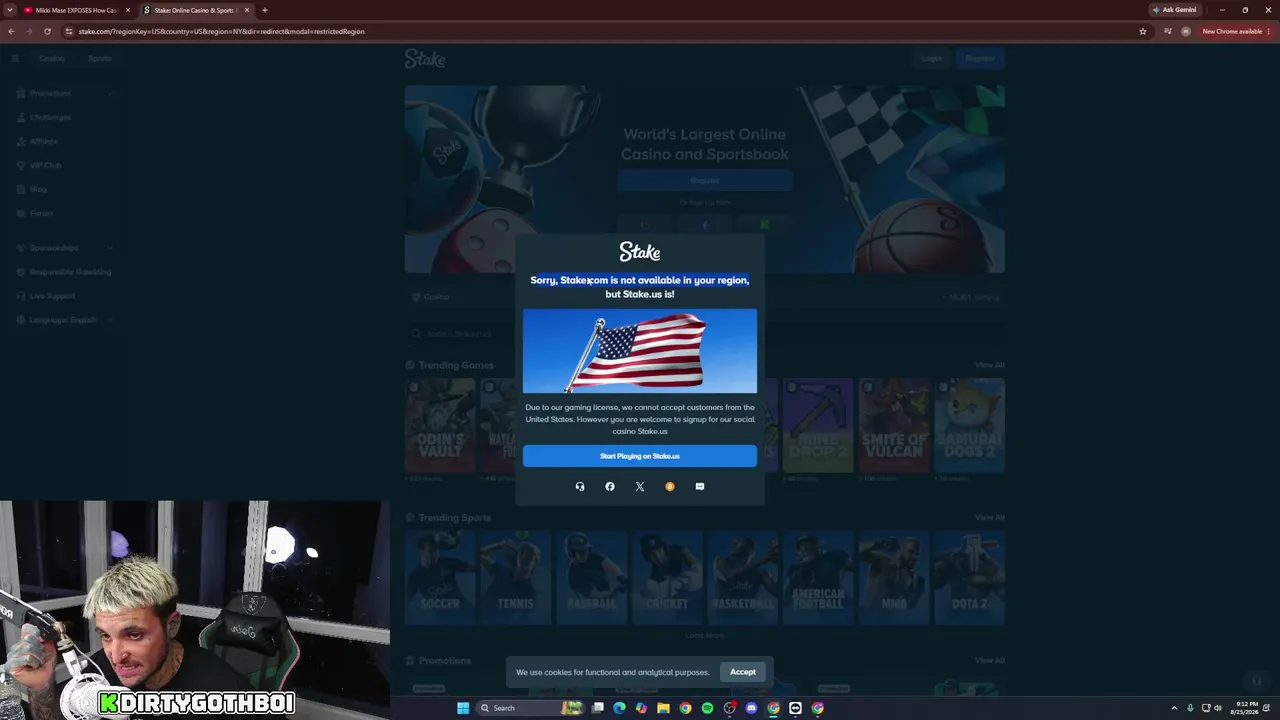Viewport: 1280px width, 720px height.
Task: Open the Chrome profile avatar
Action: 1186,31
